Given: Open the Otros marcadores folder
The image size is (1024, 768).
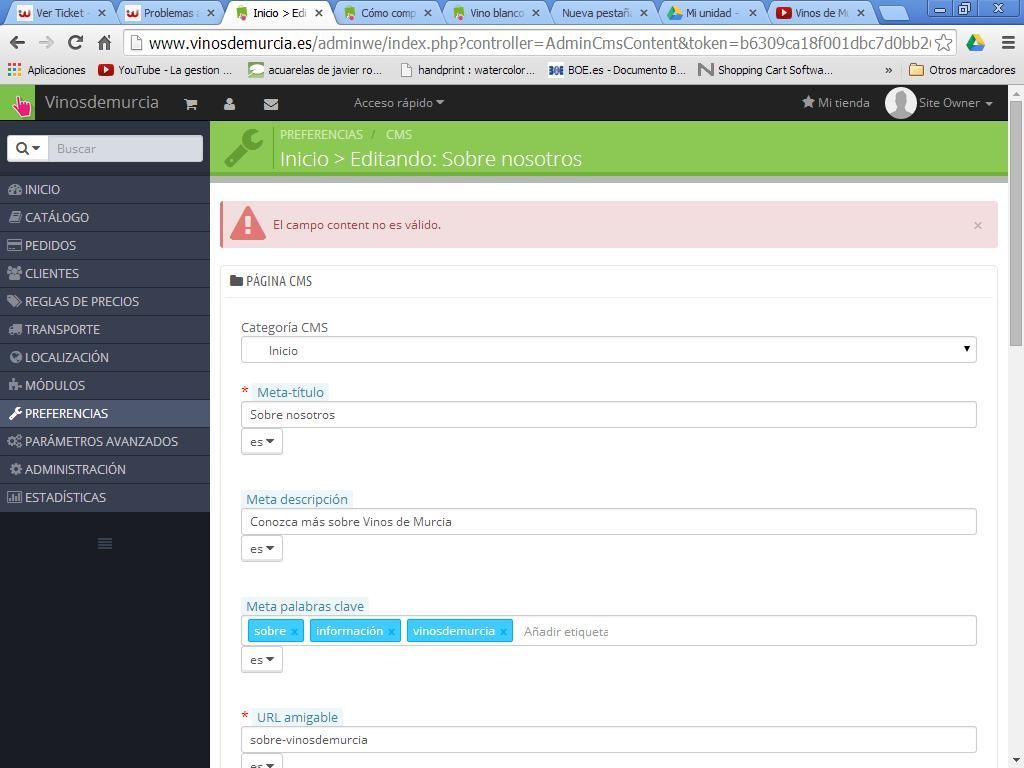Looking at the screenshot, I should 963,70.
